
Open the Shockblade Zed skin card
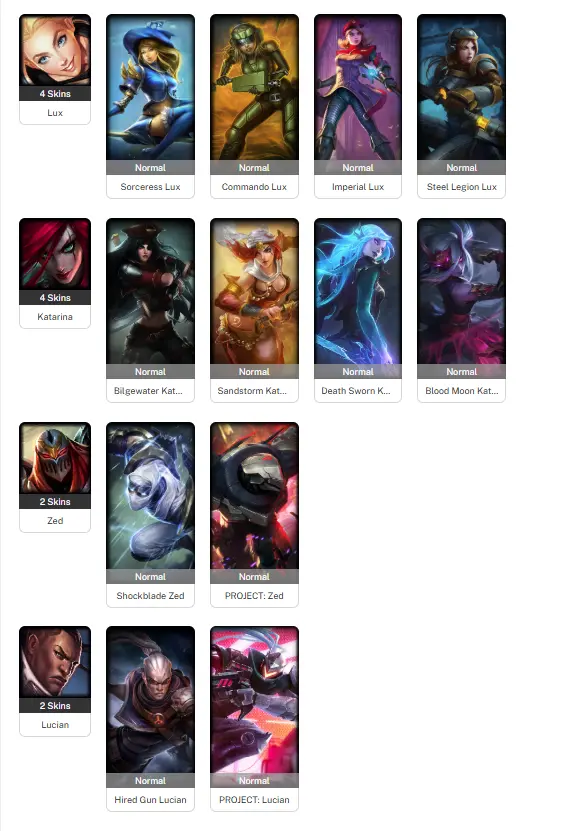point(151,515)
